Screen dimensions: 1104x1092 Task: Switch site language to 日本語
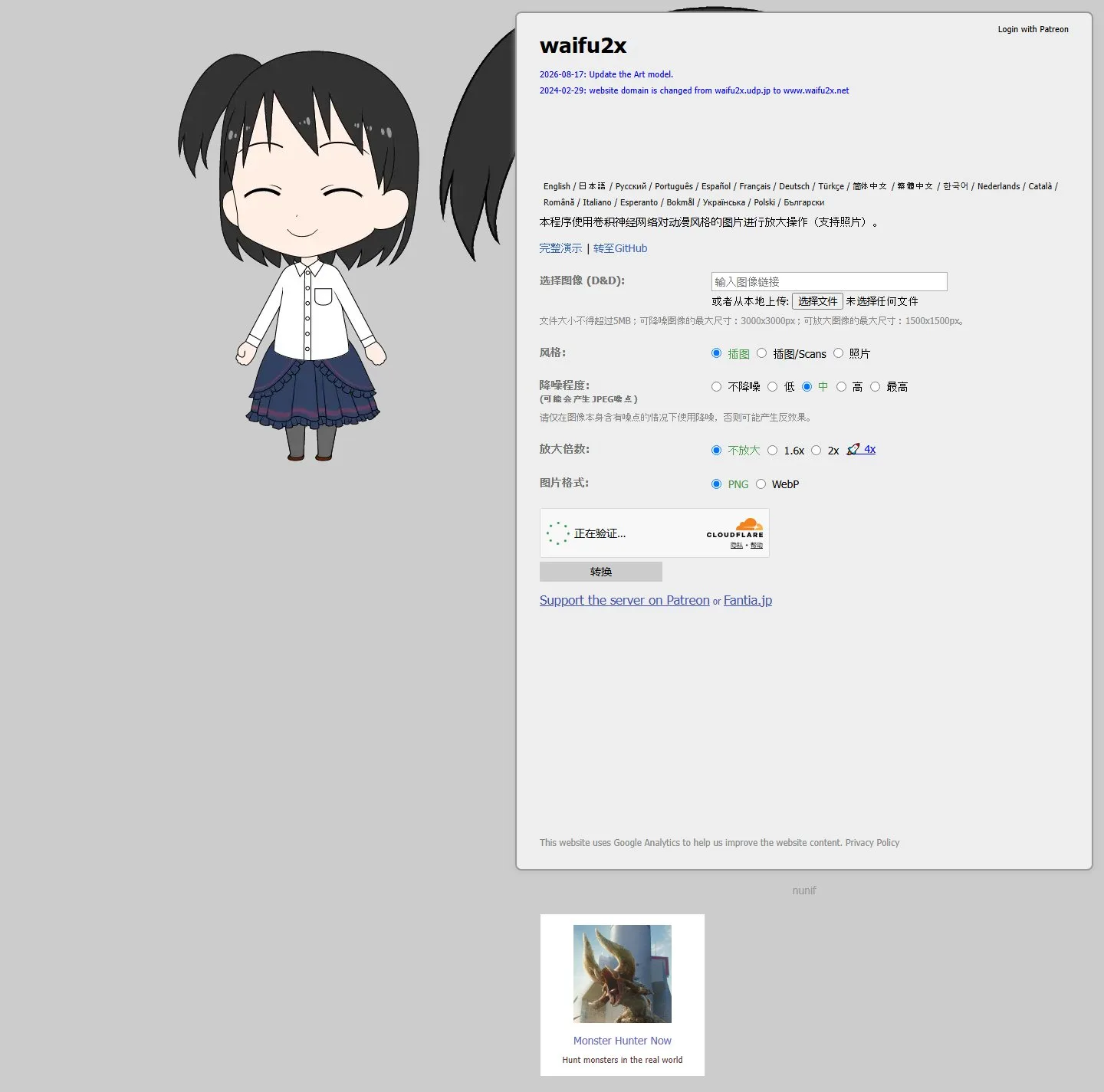click(x=592, y=186)
